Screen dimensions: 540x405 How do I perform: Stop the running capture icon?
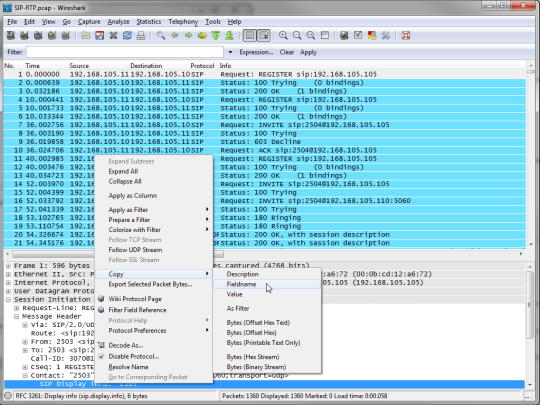point(52,35)
